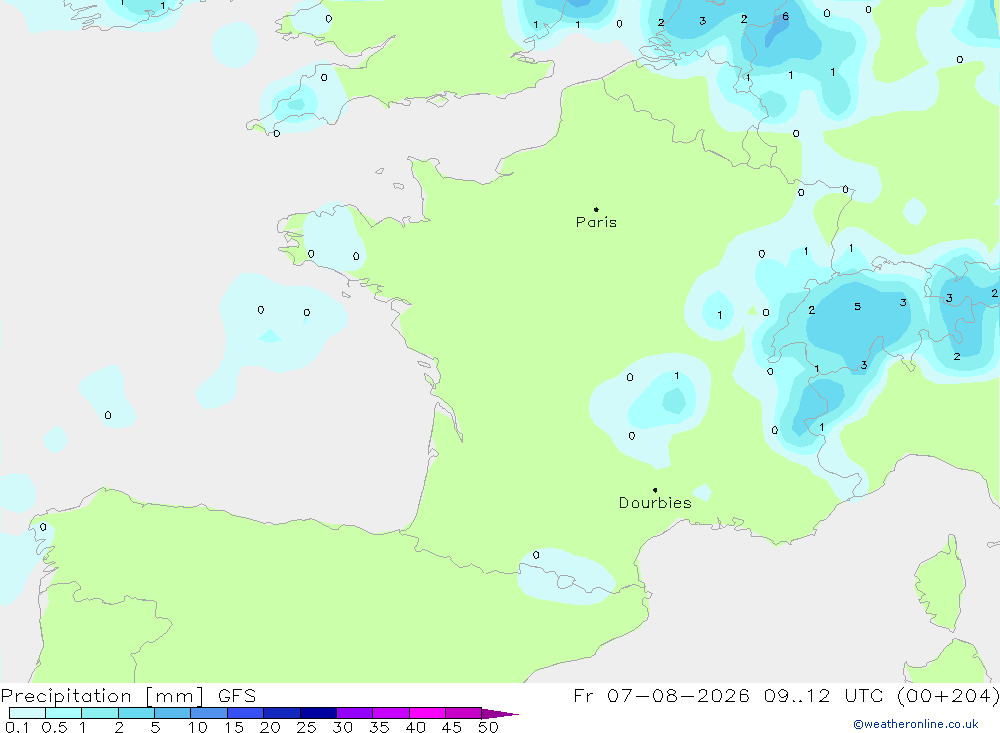Click the '50' legend scale label

click(x=489, y=727)
